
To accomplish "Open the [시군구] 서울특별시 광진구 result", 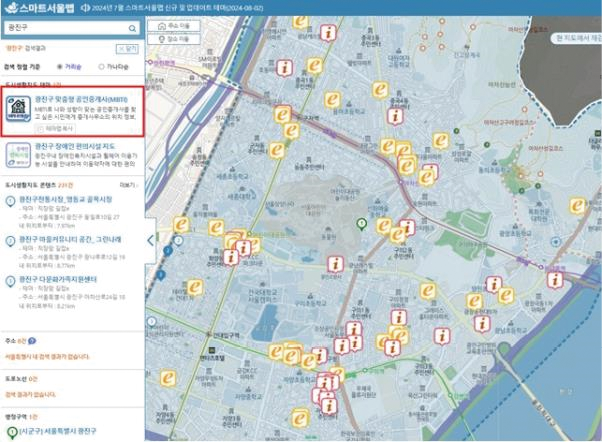I will (x=58, y=431).
